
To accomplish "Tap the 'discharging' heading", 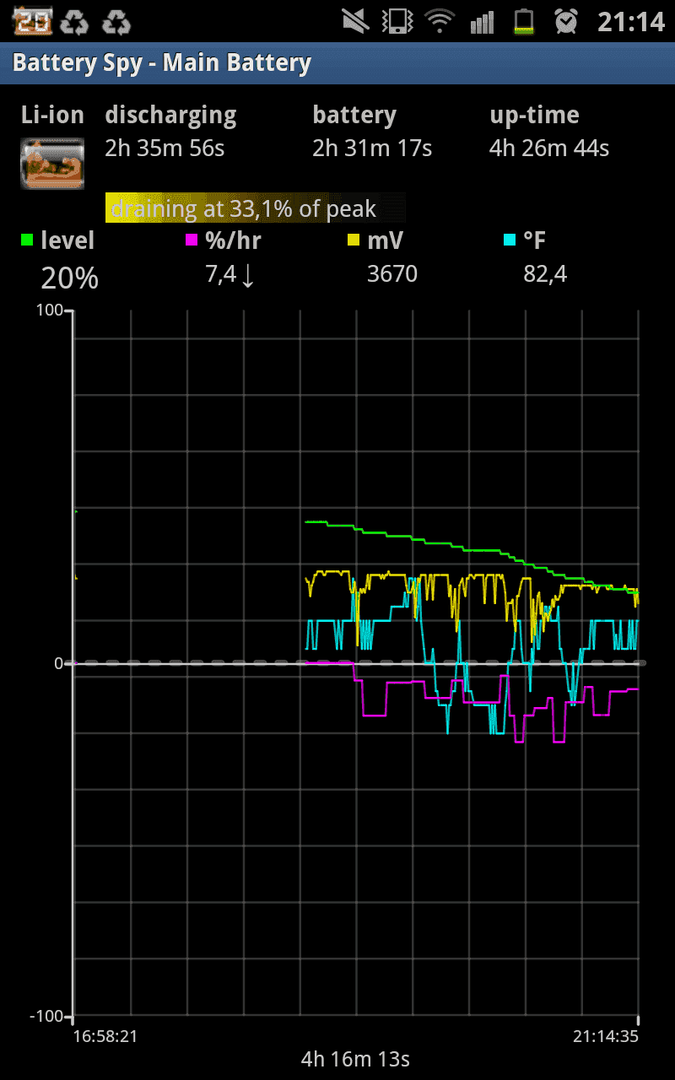I will tap(171, 116).
